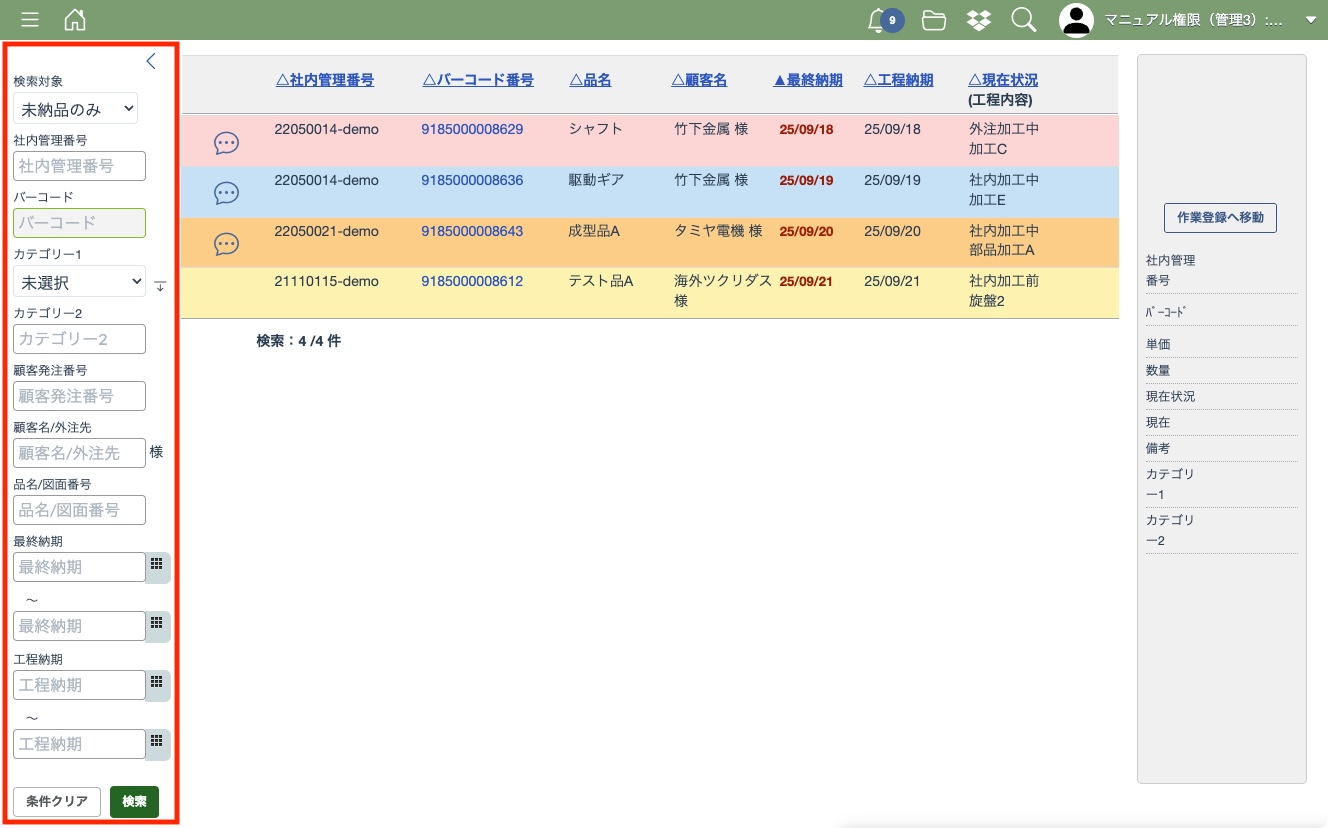Open the folder icon in header
This screenshot has width=1328, height=828.
[934, 20]
